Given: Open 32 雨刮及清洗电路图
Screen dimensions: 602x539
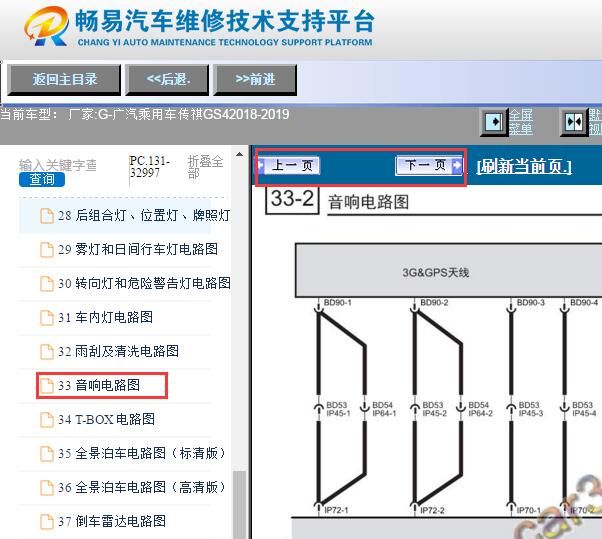Looking at the screenshot, I should (x=118, y=351).
